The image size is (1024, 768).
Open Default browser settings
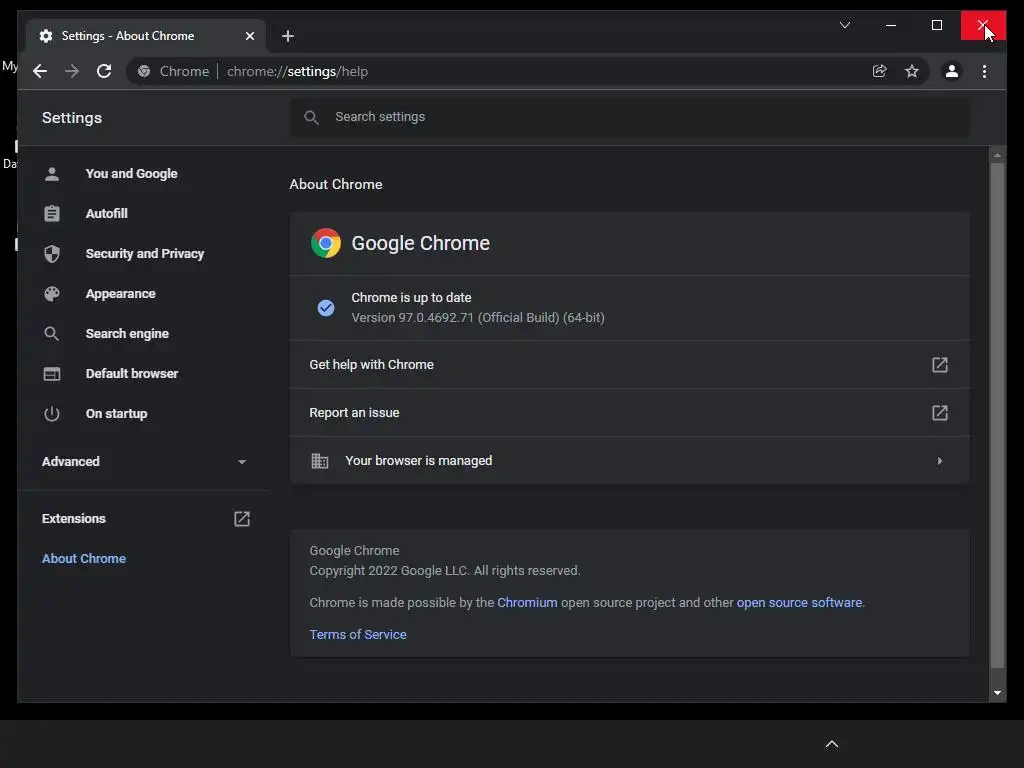pos(131,374)
